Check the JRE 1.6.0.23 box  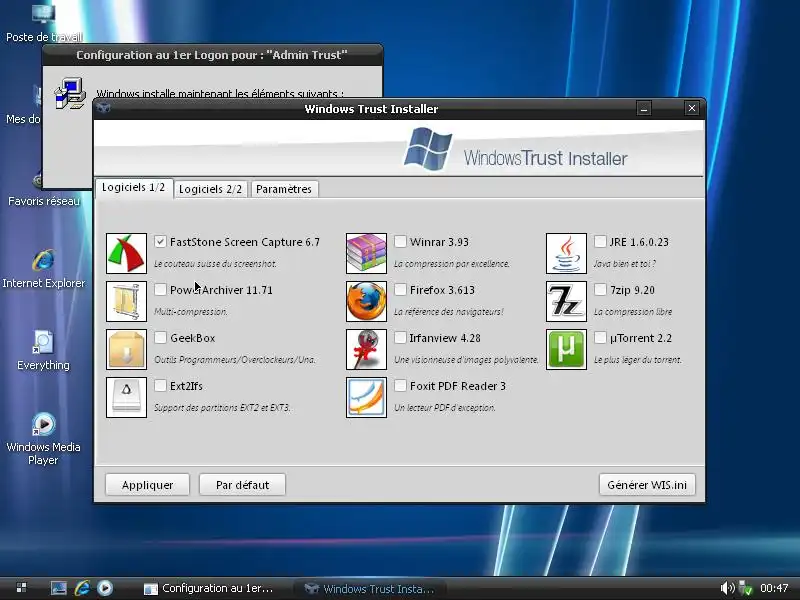(600, 241)
